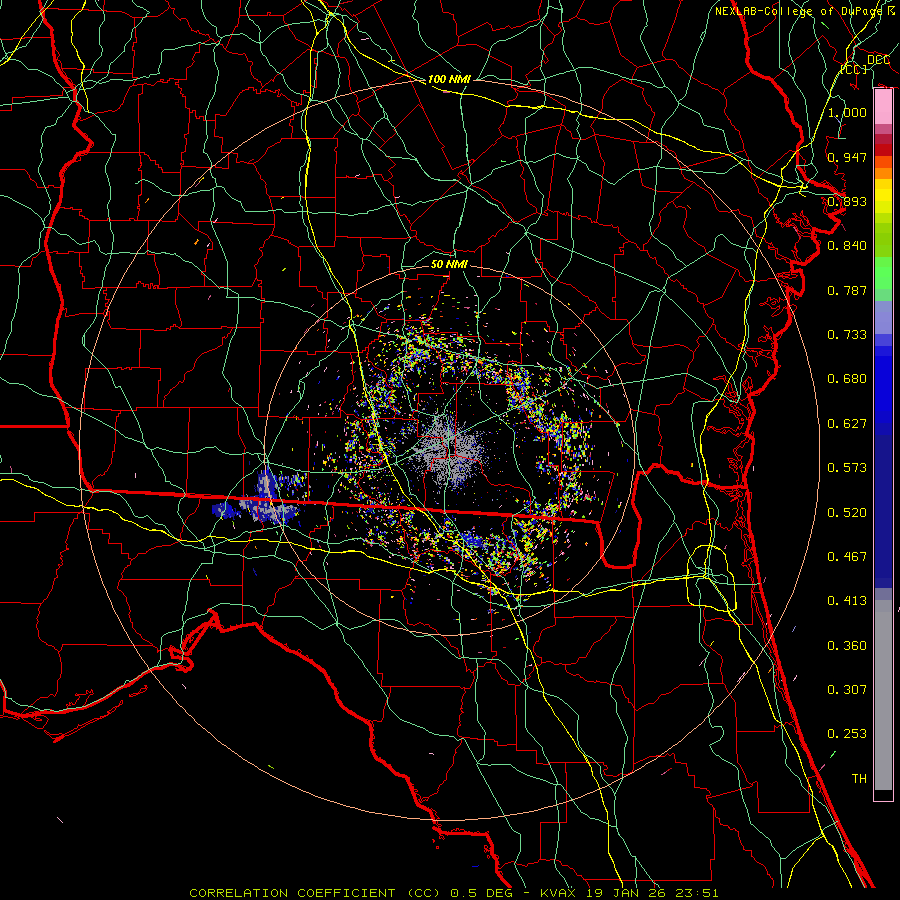Screen dimensions: 900x900
Task: Click the gray clutter at the radar center
Action: (449, 451)
